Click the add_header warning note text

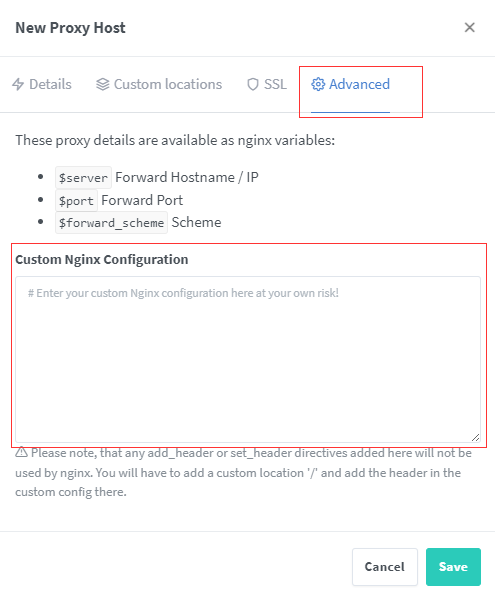click(x=243, y=472)
